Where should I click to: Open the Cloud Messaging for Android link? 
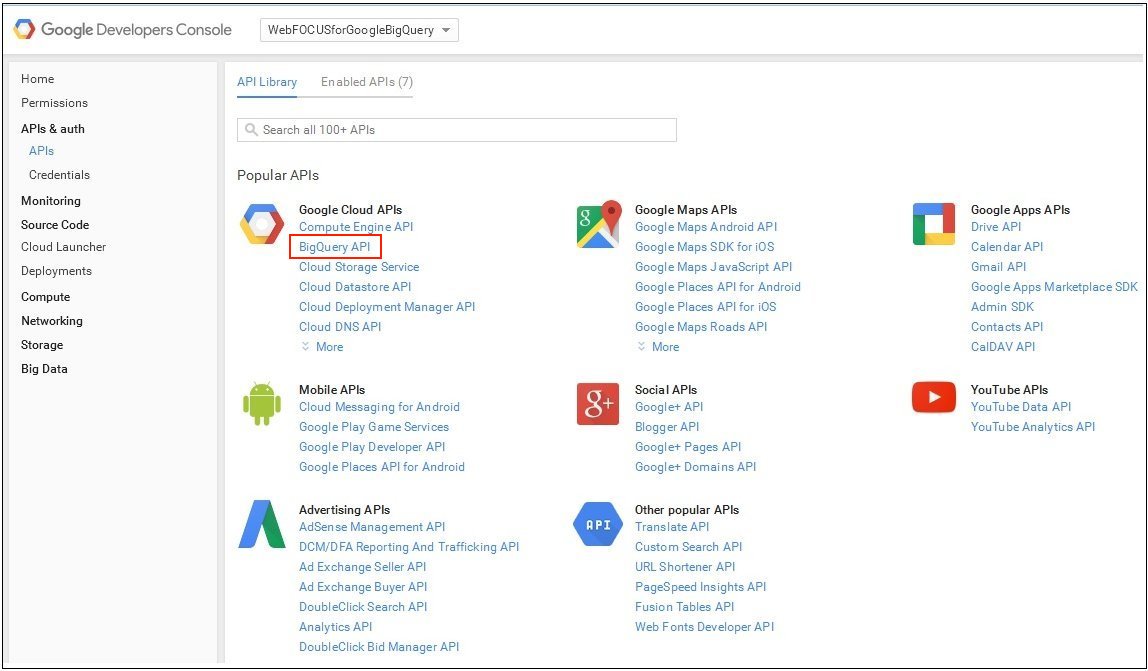pyautogui.click(x=379, y=407)
